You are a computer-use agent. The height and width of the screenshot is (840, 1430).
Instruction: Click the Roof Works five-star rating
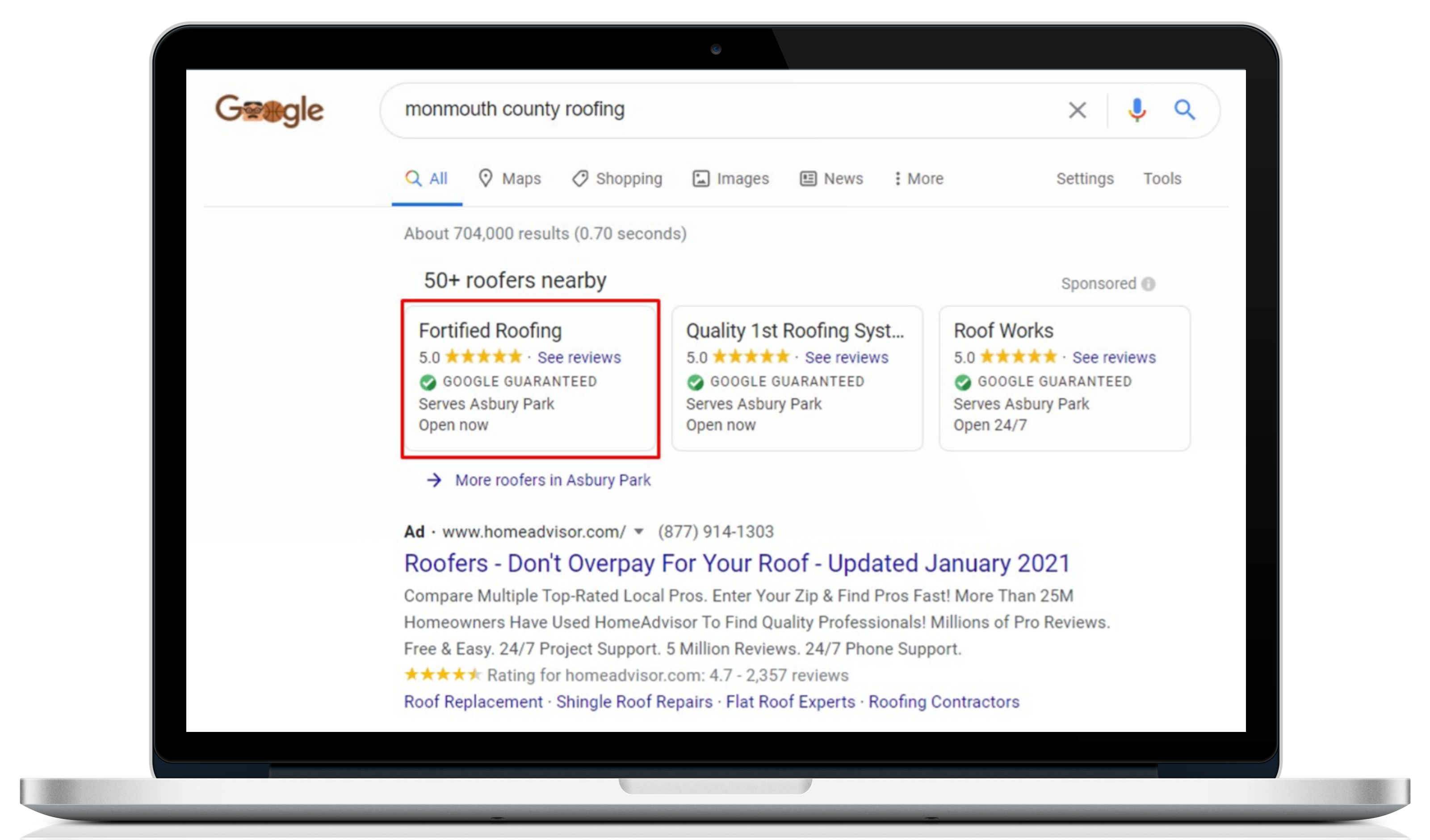1019,357
